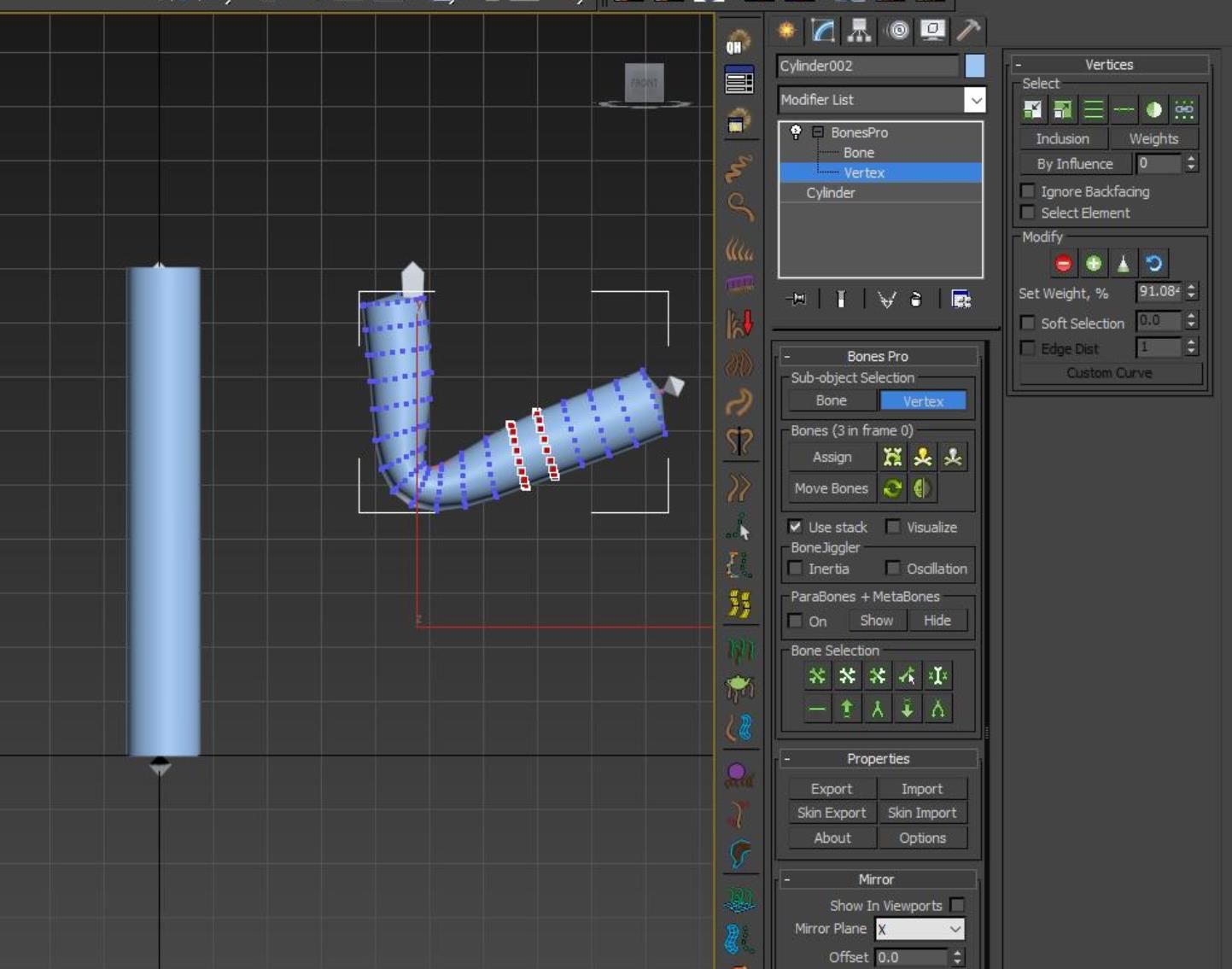Image resolution: width=1232 pixels, height=969 pixels.
Task: Click Make Unique stack icon
Action: 887,299
